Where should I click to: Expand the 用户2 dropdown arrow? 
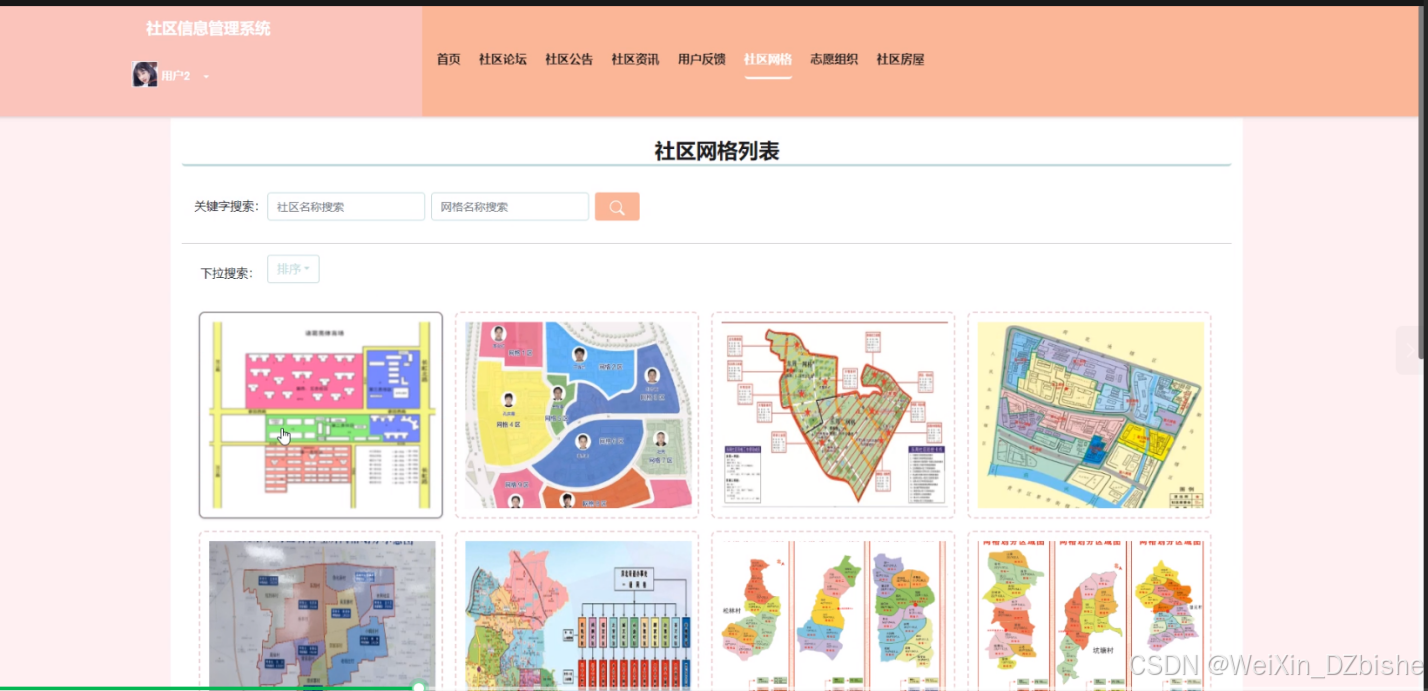206,76
